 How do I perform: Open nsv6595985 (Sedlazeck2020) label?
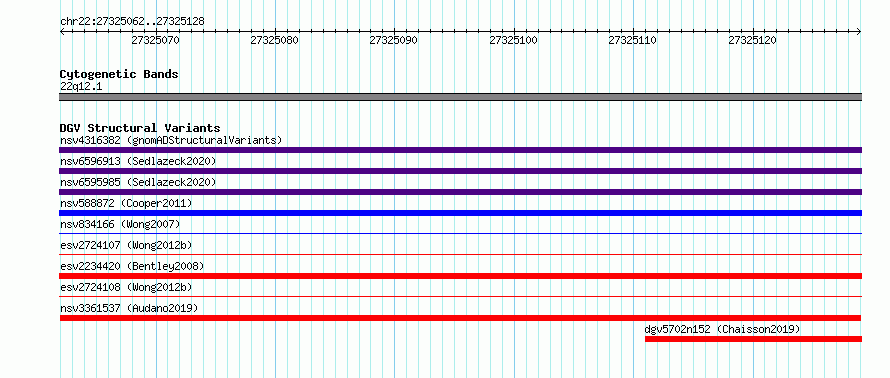(x=138, y=182)
